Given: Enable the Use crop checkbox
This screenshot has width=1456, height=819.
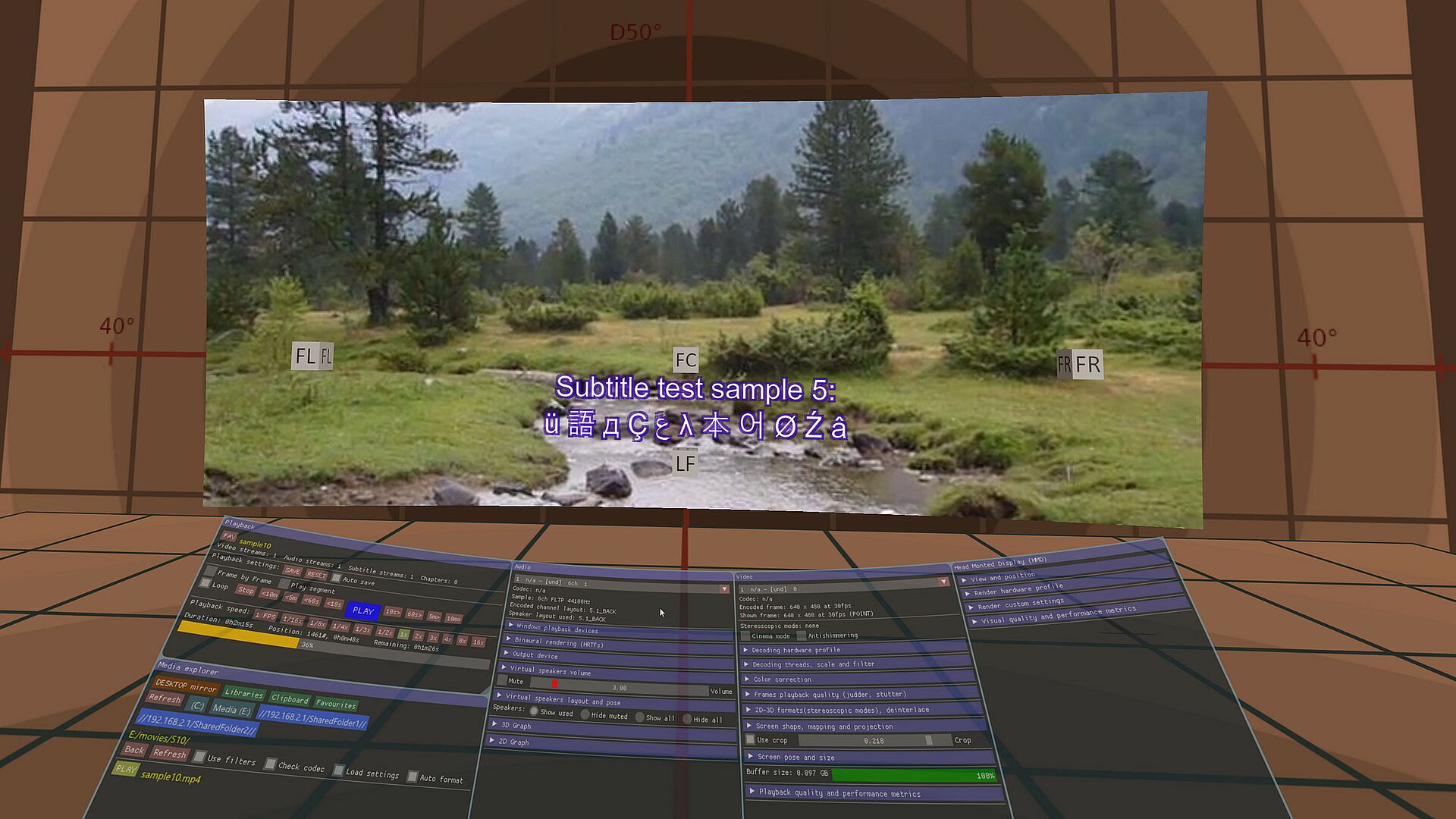Looking at the screenshot, I should [751, 739].
